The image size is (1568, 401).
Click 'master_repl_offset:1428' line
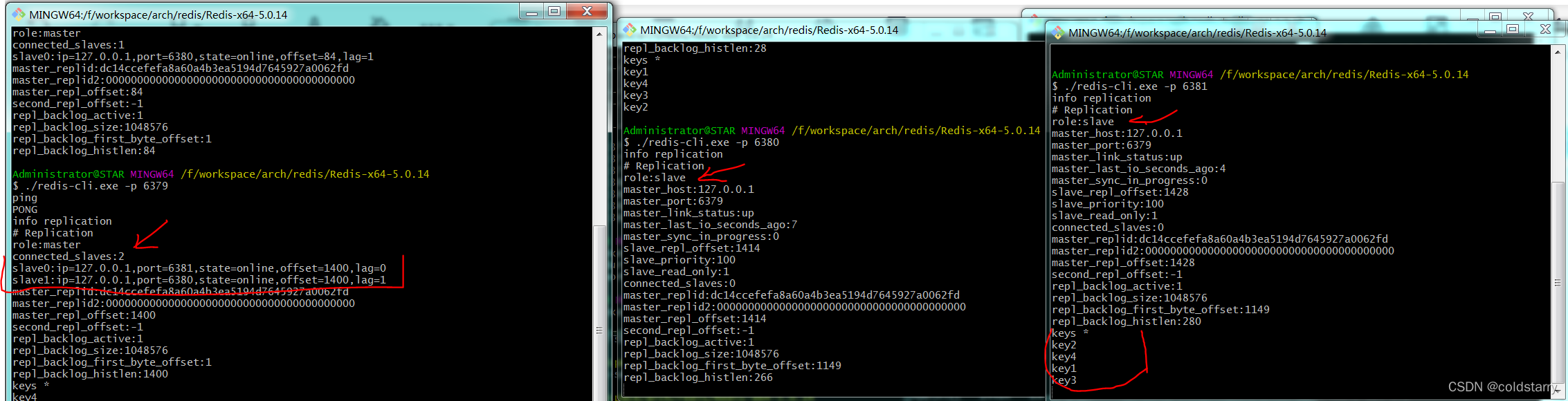pyautogui.click(x=1123, y=263)
